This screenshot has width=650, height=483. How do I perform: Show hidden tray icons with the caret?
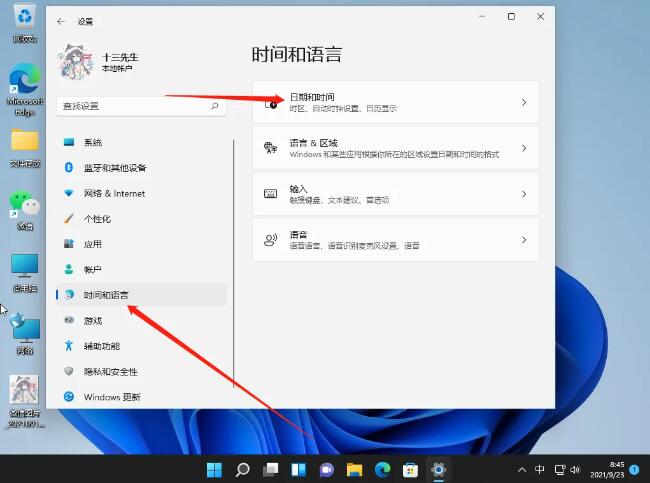pyautogui.click(x=522, y=470)
